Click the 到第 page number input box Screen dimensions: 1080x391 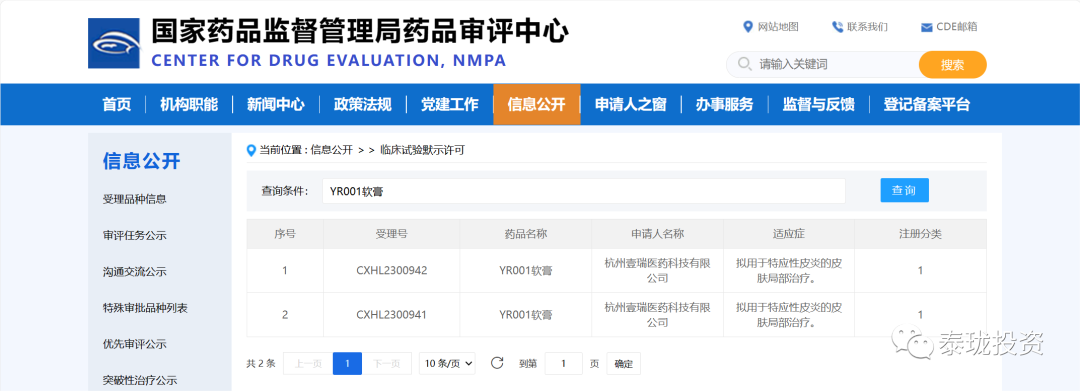click(x=563, y=363)
